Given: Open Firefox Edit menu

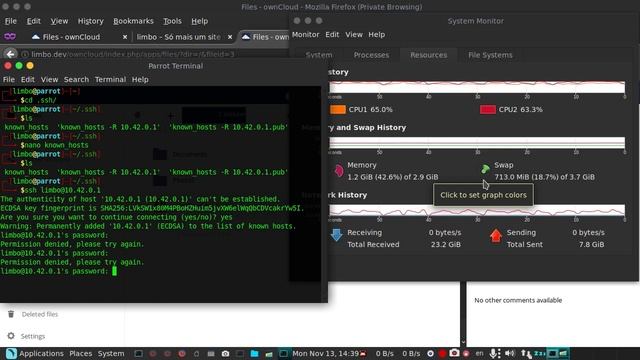Looking at the screenshot, I should pos(33,21).
